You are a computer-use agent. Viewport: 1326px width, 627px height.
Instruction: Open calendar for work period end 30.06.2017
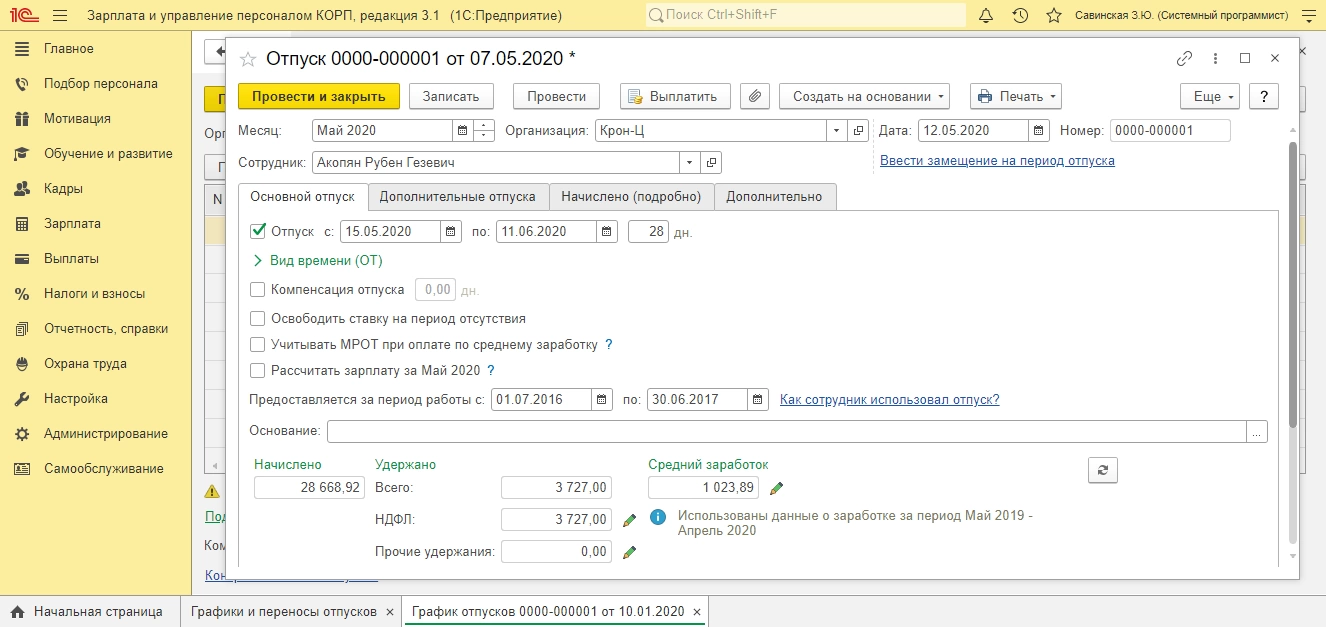[758, 399]
